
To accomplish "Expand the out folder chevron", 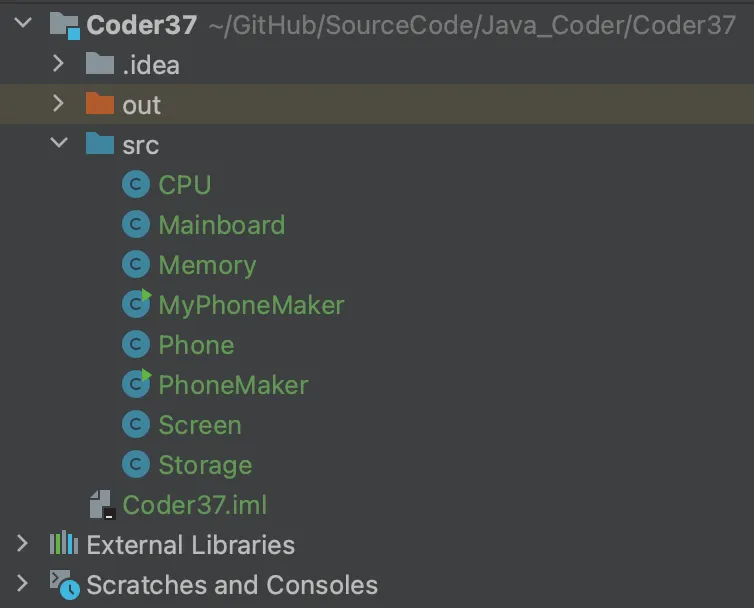I will point(58,103).
